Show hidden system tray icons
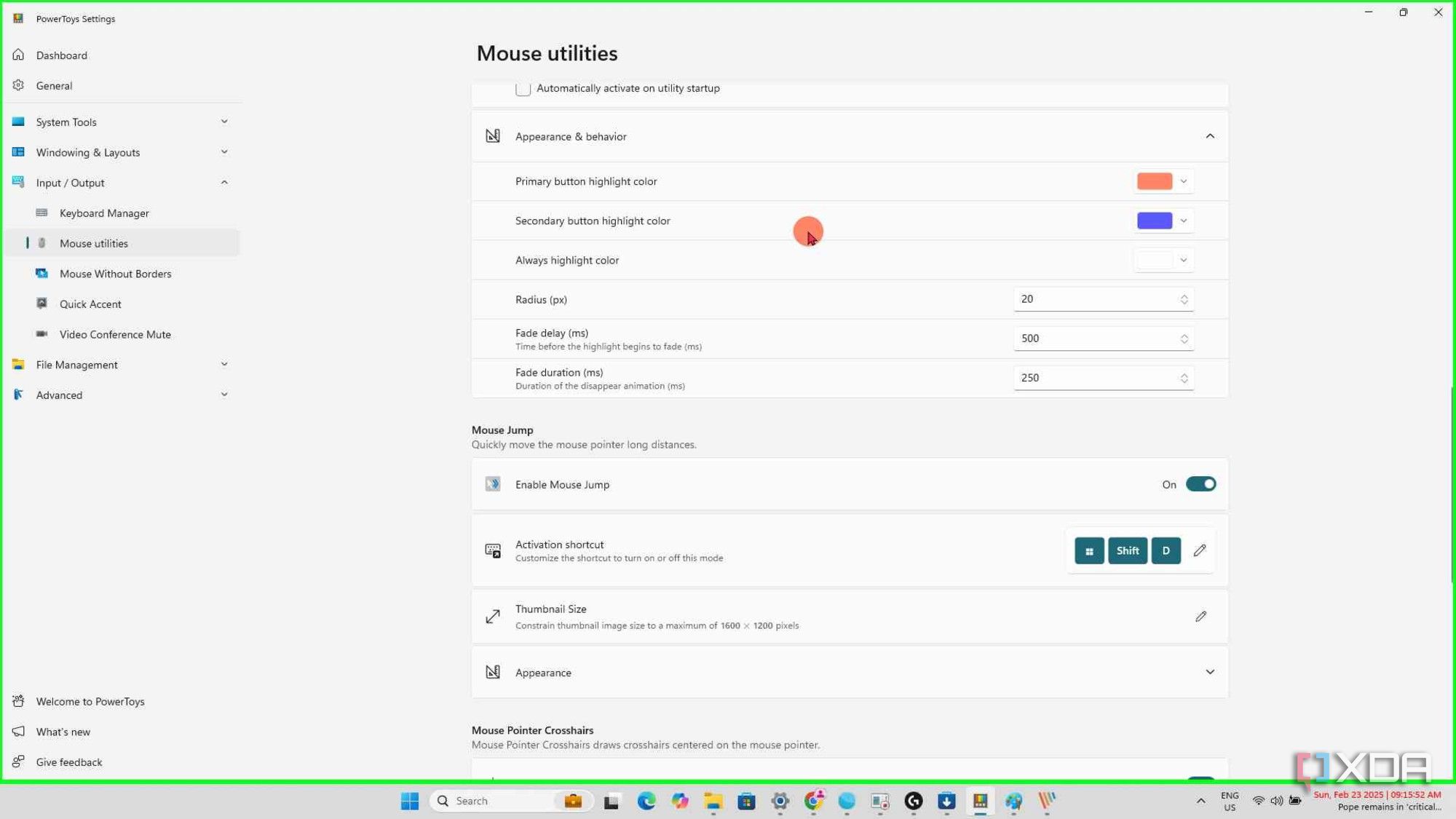Image resolution: width=1456 pixels, height=819 pixels. 1200,801
